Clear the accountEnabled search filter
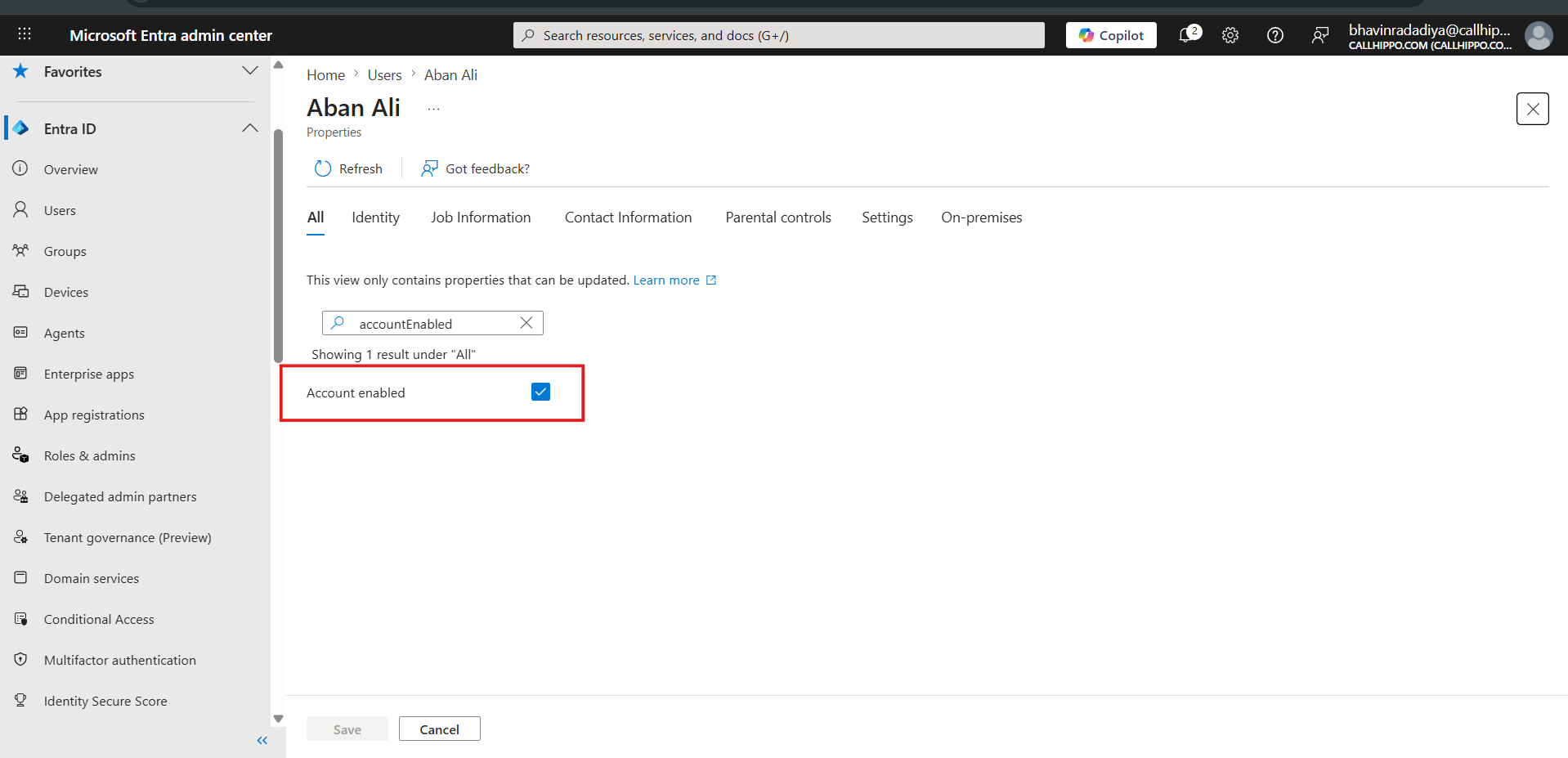The width and height of the screenshot is (1568, 758). click(x=526, y=323)
